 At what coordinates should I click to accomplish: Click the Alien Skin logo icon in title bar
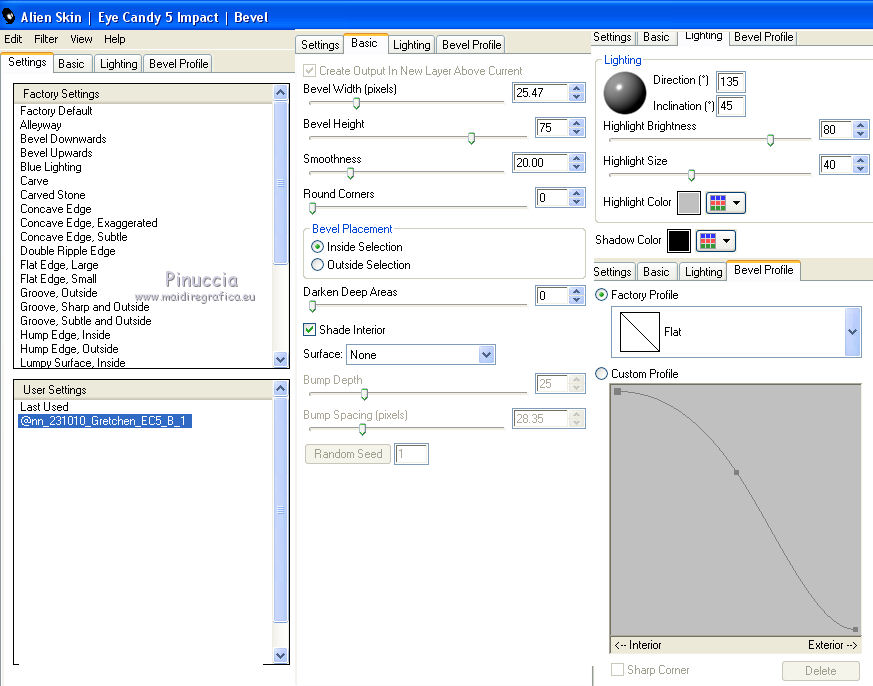click(8, 17)
